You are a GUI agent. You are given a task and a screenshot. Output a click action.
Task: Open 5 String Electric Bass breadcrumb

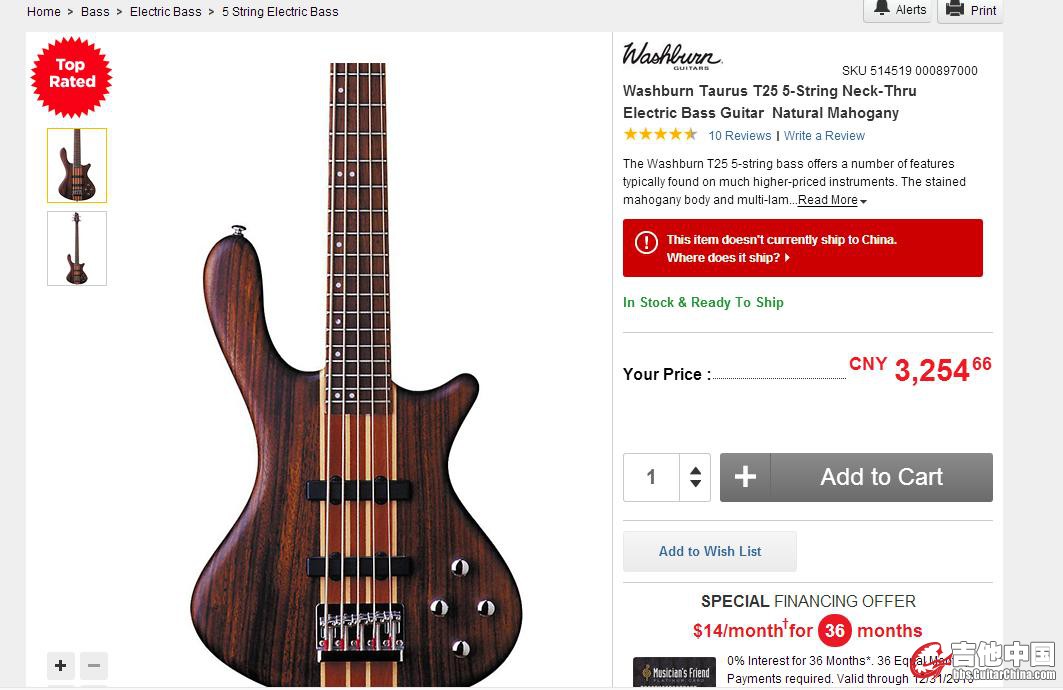coord(280,12)
